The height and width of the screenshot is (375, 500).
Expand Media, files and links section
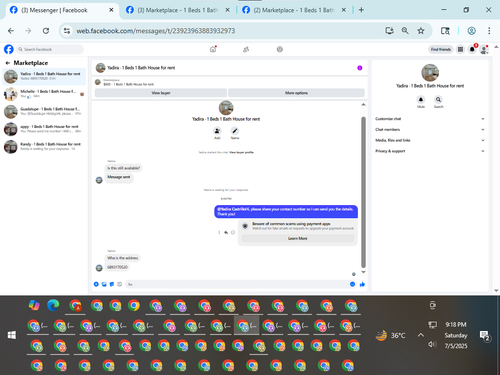tap(430, 140)
